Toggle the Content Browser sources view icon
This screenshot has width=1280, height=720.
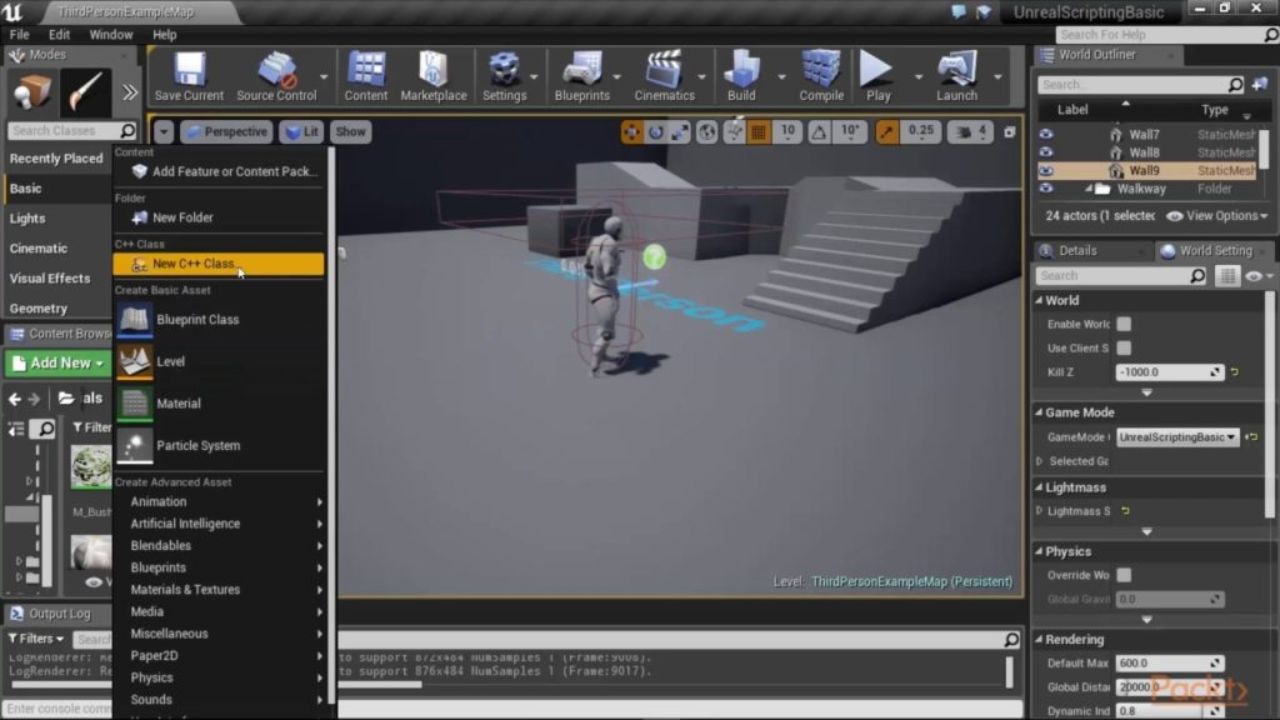coord(16,429)
